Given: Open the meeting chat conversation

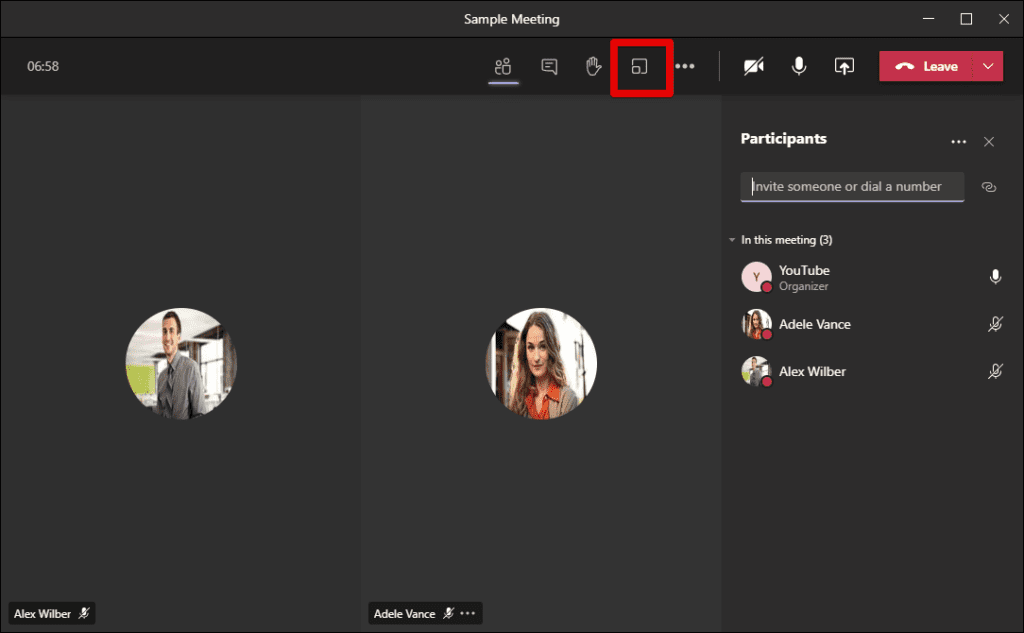Looking at the screenshot, I should point(549,67).
